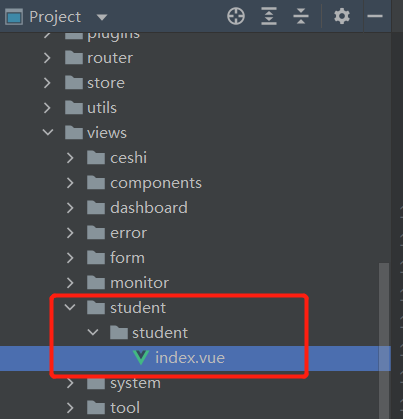Screen dimensions: 403x419
Task: Click the Select Opened File target icon
Action: coord(236,16)
